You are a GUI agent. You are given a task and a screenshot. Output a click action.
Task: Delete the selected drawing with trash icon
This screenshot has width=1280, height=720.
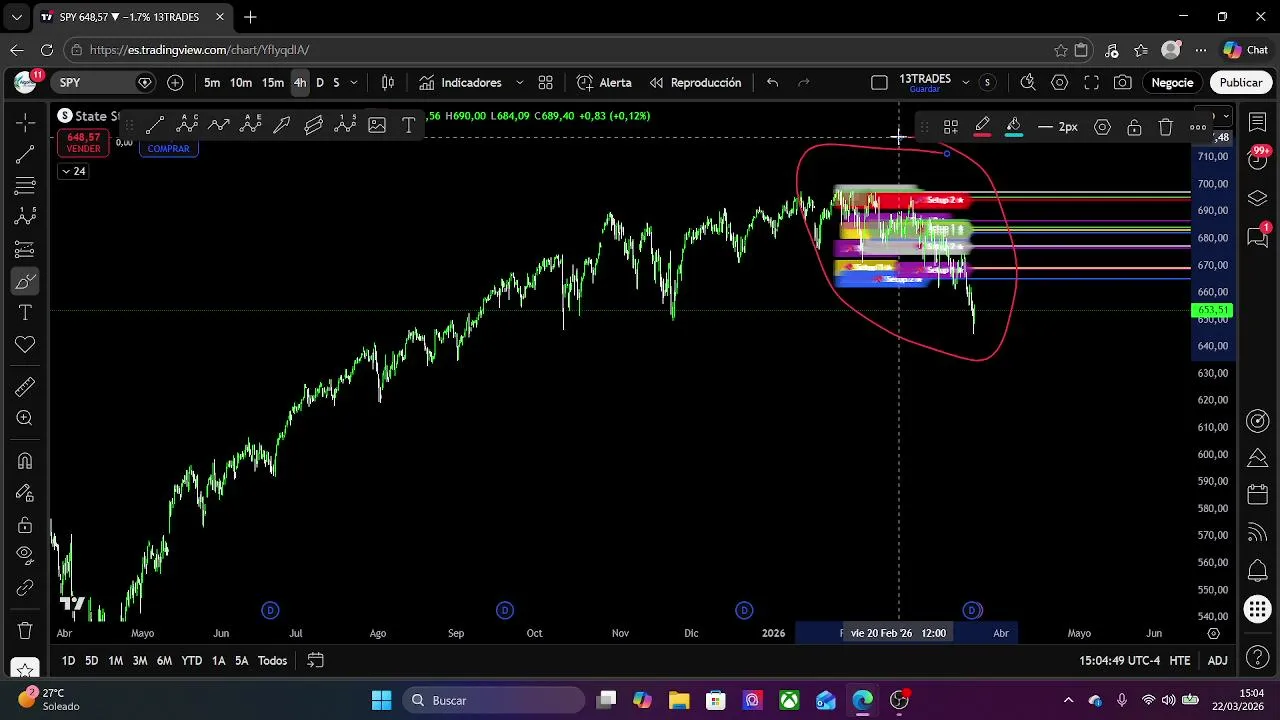coord(1166,127)
